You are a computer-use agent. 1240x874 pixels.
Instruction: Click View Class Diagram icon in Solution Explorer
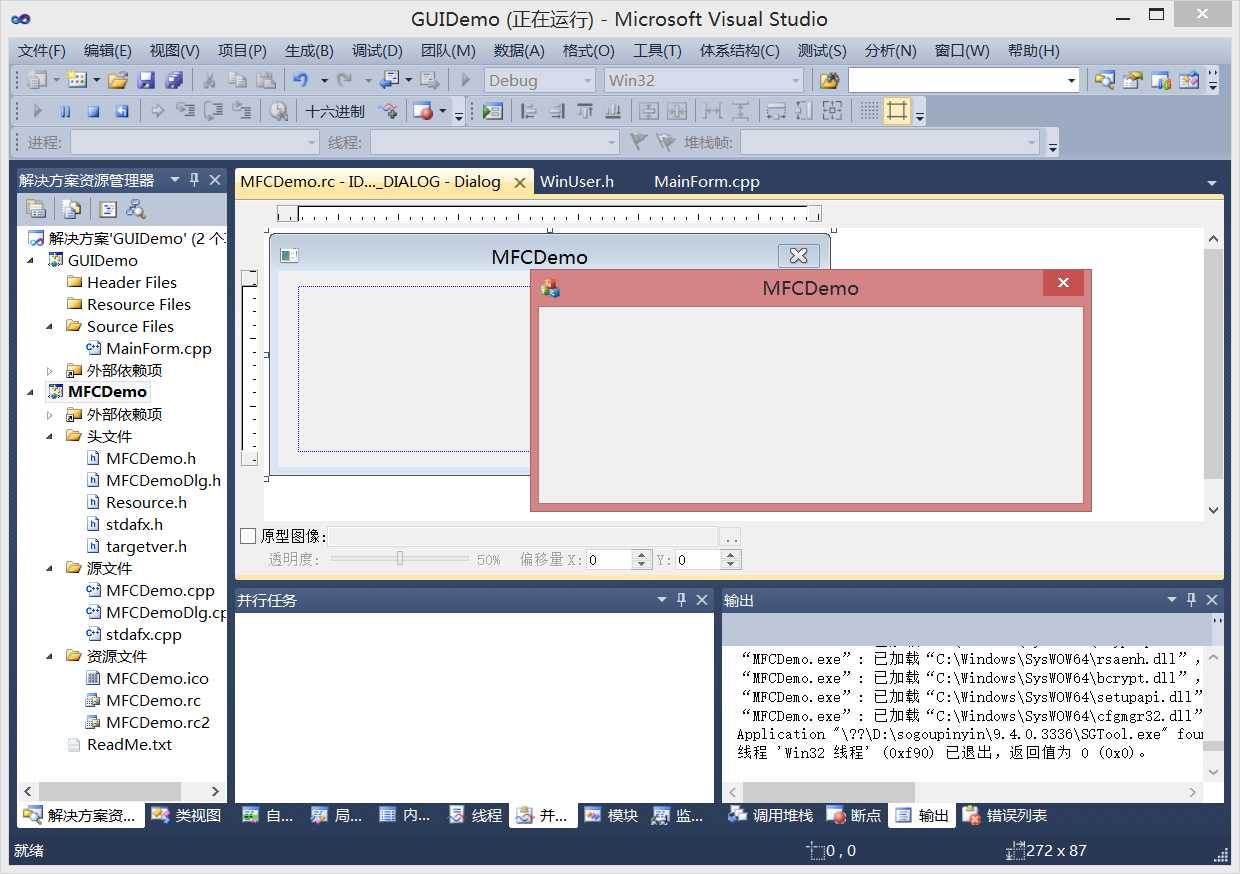click(x=135, y=209)
